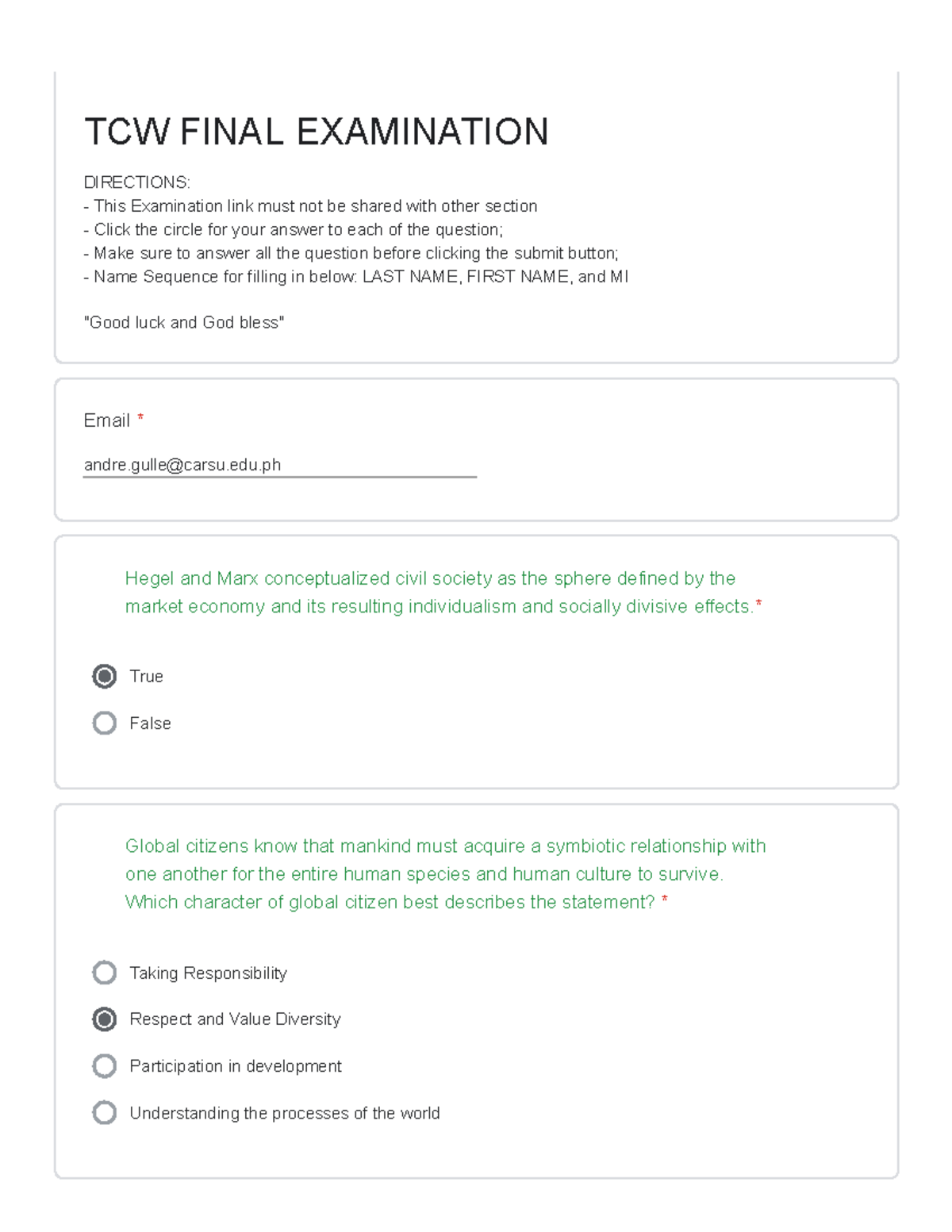Click the True answer label
The height and width of the screenshot is (1232, 952).
(x=146, y=676)
